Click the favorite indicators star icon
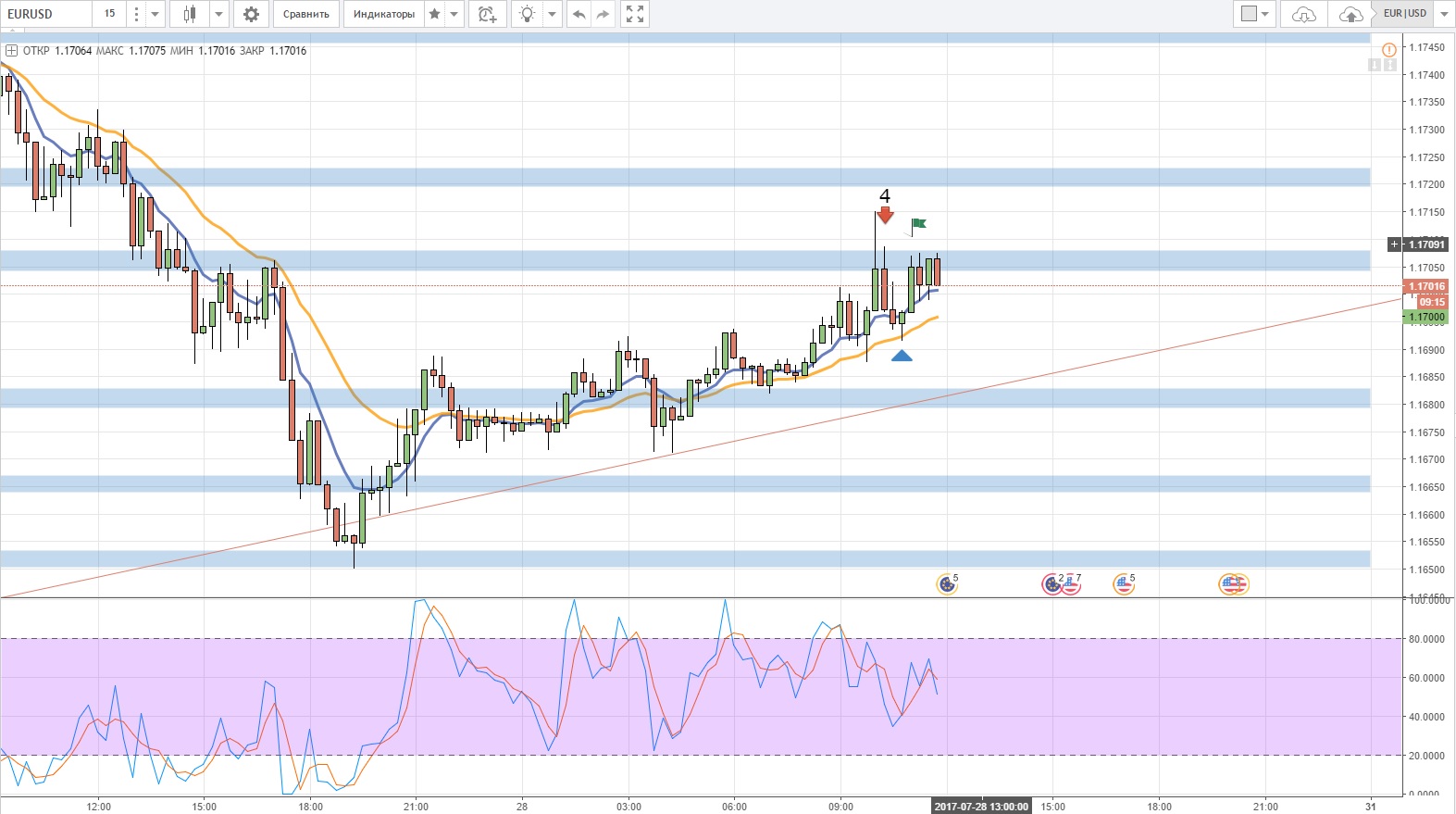The image size is (1456, 814). 434,14
